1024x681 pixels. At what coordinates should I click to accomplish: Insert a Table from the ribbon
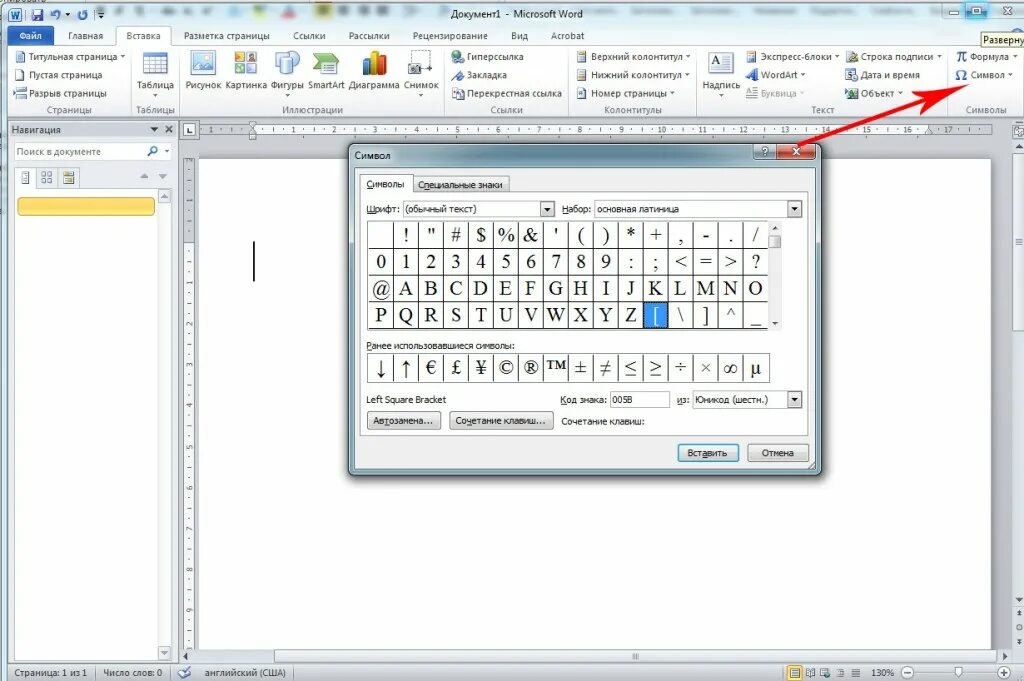pos(155,72)
